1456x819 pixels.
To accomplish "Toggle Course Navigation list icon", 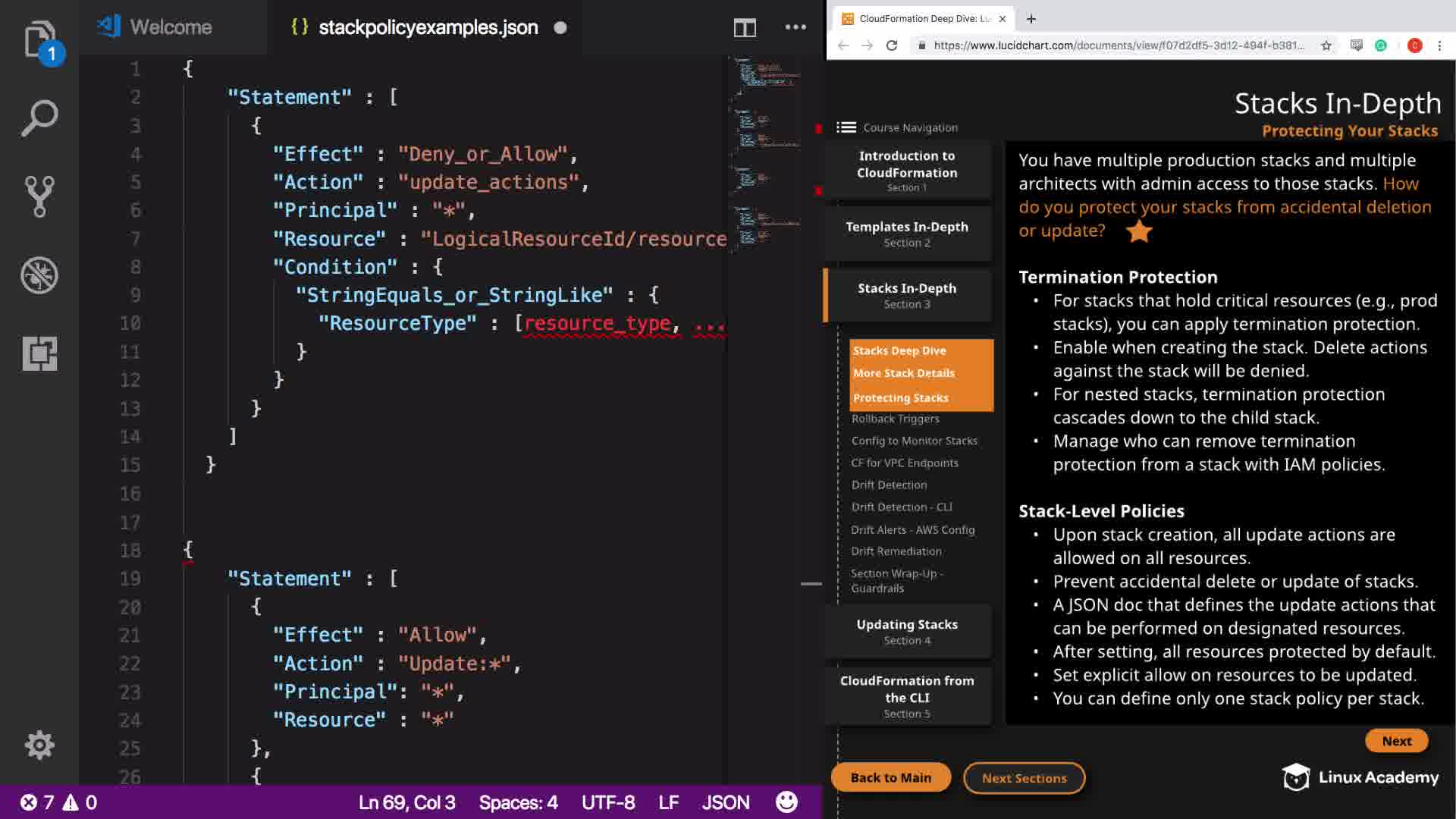I will pyautogui.click(x=846, y=127).
